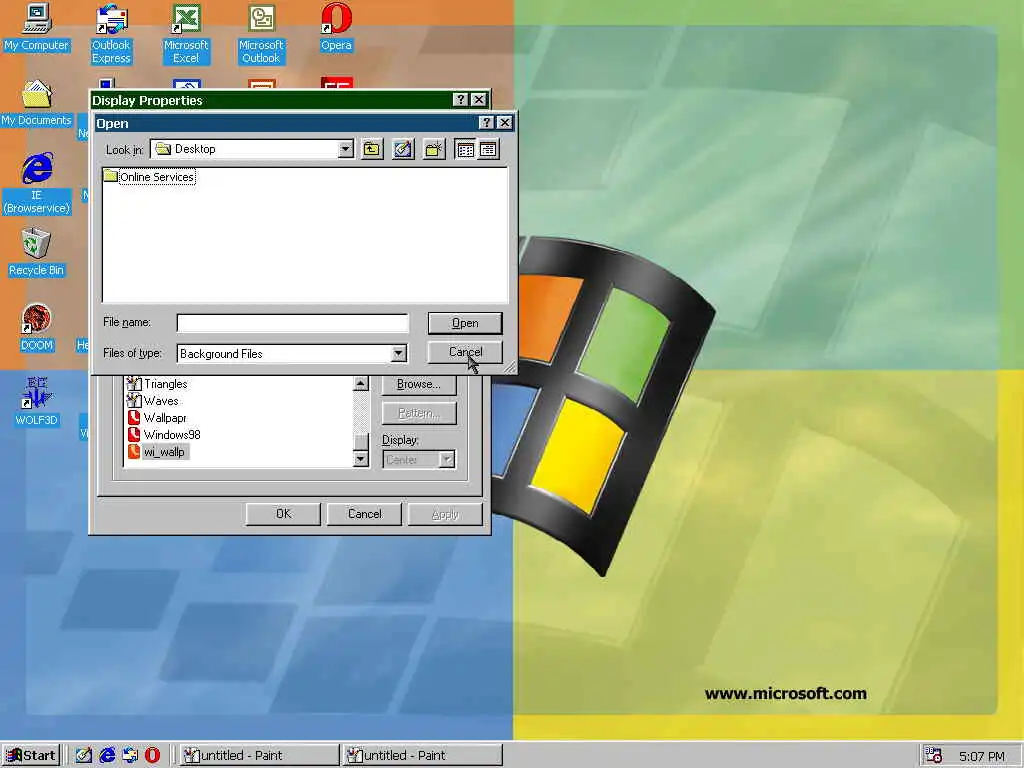Expand the Files of type dropdown
Image resolution: width=1024 pixels, height=768 pixels.
(398, 354)
